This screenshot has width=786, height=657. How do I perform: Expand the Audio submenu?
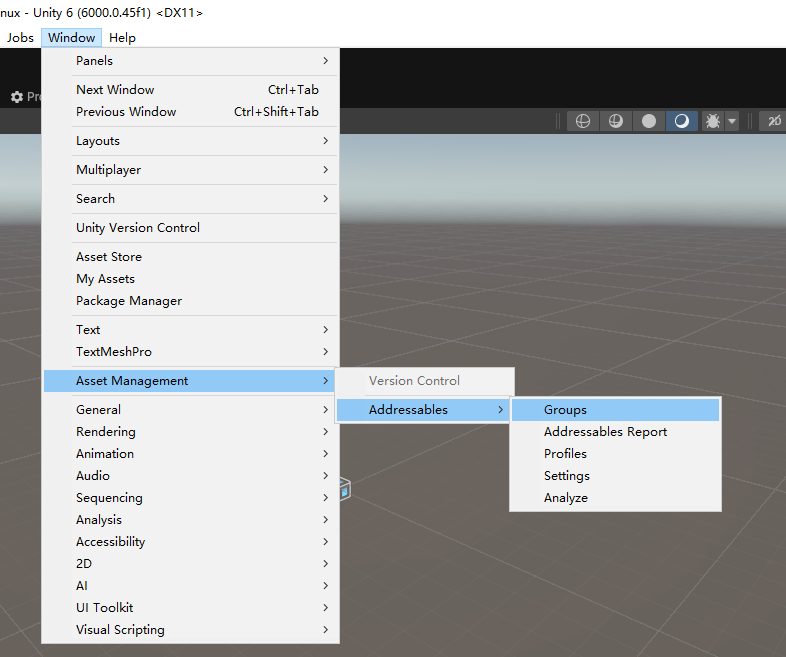point(190,476)
